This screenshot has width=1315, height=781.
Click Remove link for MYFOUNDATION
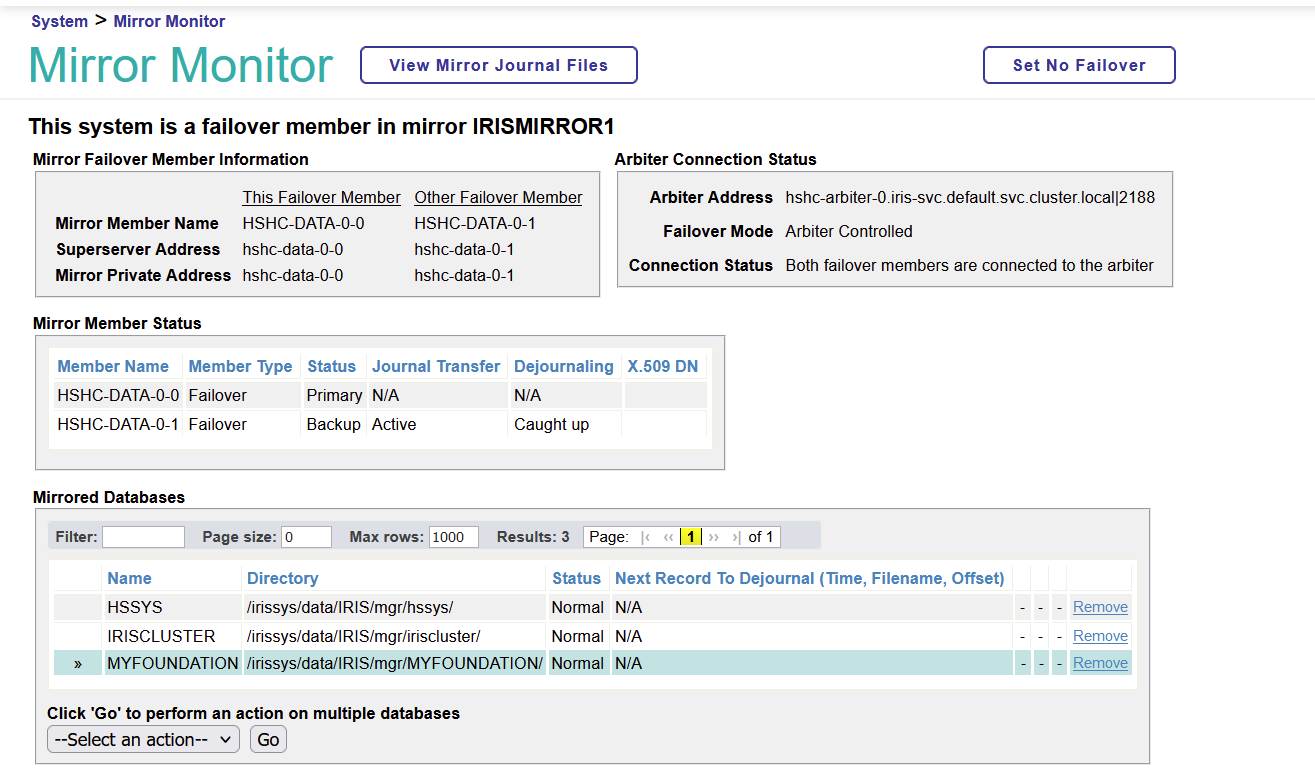tap(1100, 663)
